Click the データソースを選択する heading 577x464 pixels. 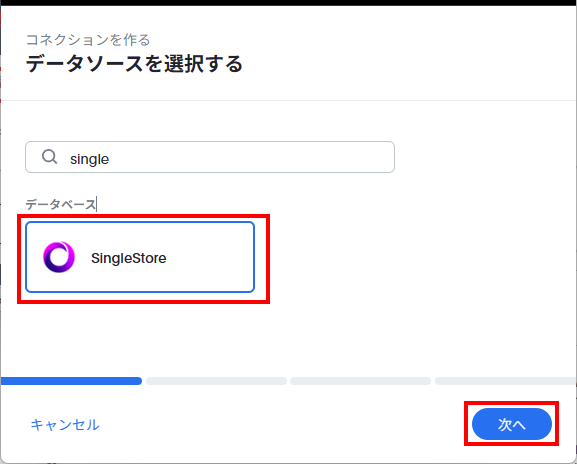(x=134, y=64)
